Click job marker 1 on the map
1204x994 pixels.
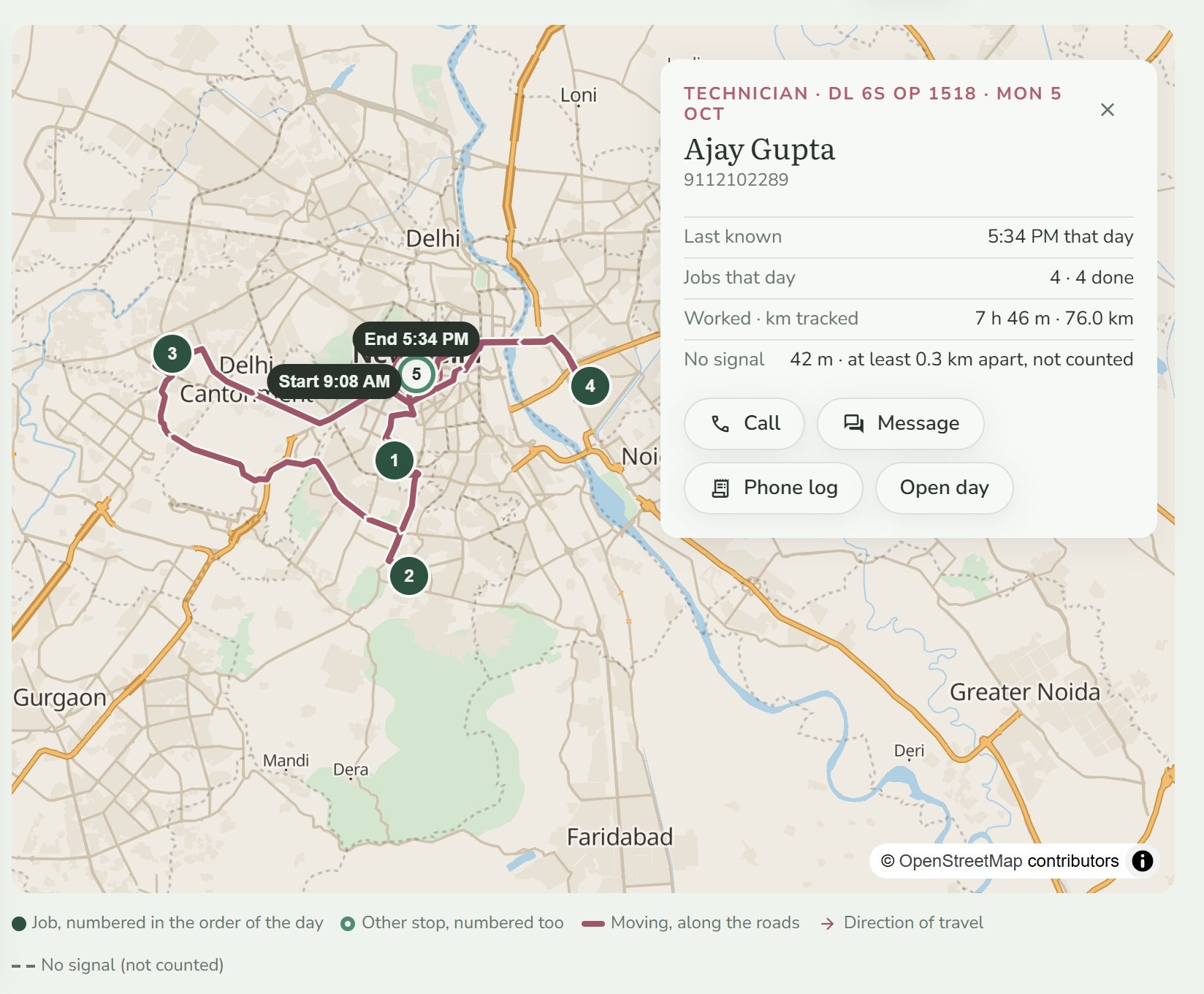pyautogui.click(x=395, y=460)
